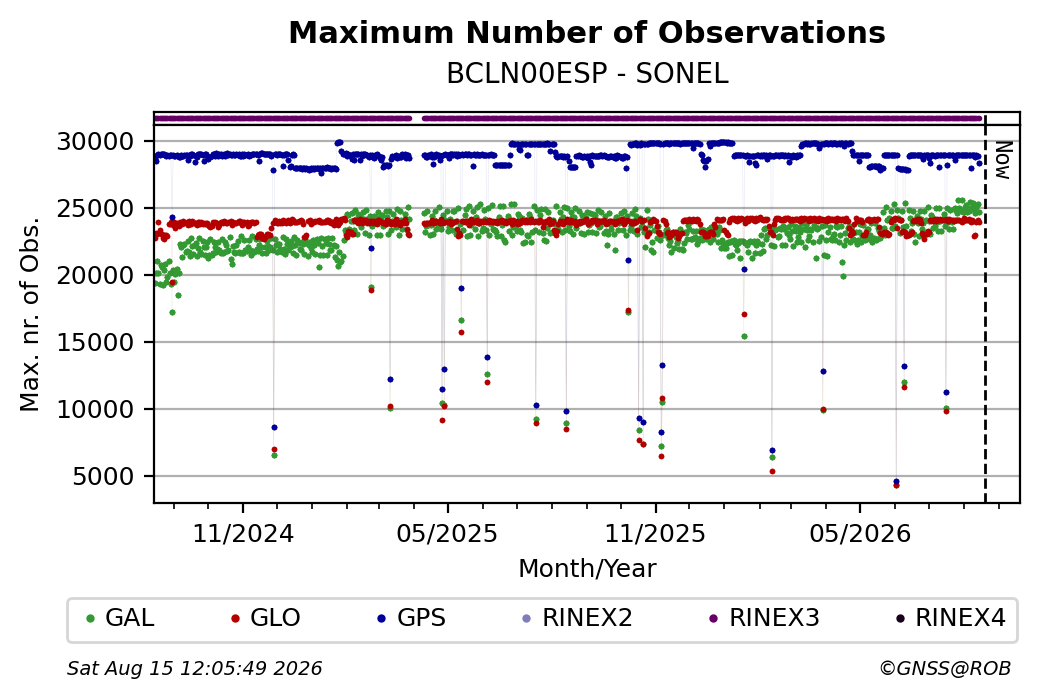The width and height of the screenshot is (1040, 699).
Task: Click the GPS blue legend marker
Action: click(381, 619)
